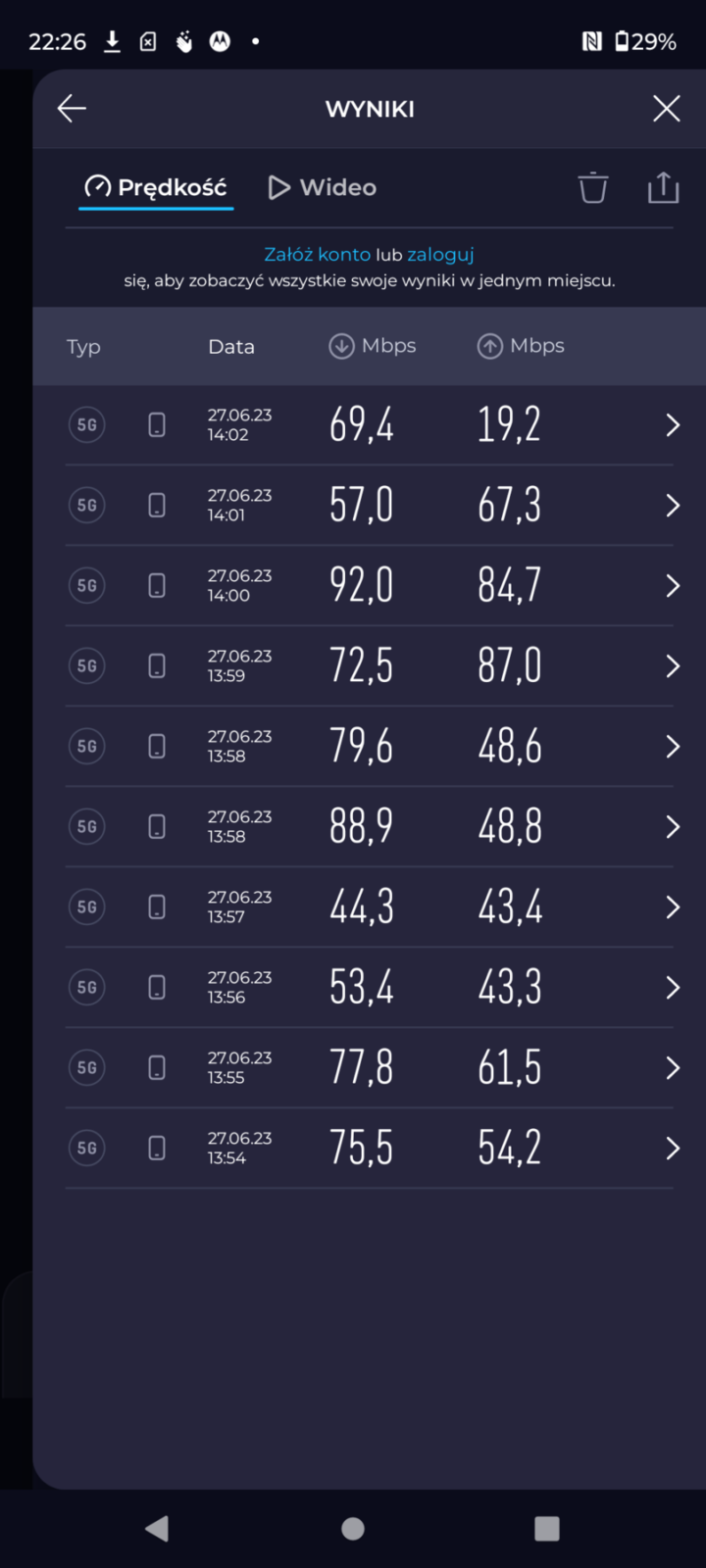This screenshot has height=1568, width=706.
Task: Tap the download Mbps column header
Action: (x=373, y=346)
